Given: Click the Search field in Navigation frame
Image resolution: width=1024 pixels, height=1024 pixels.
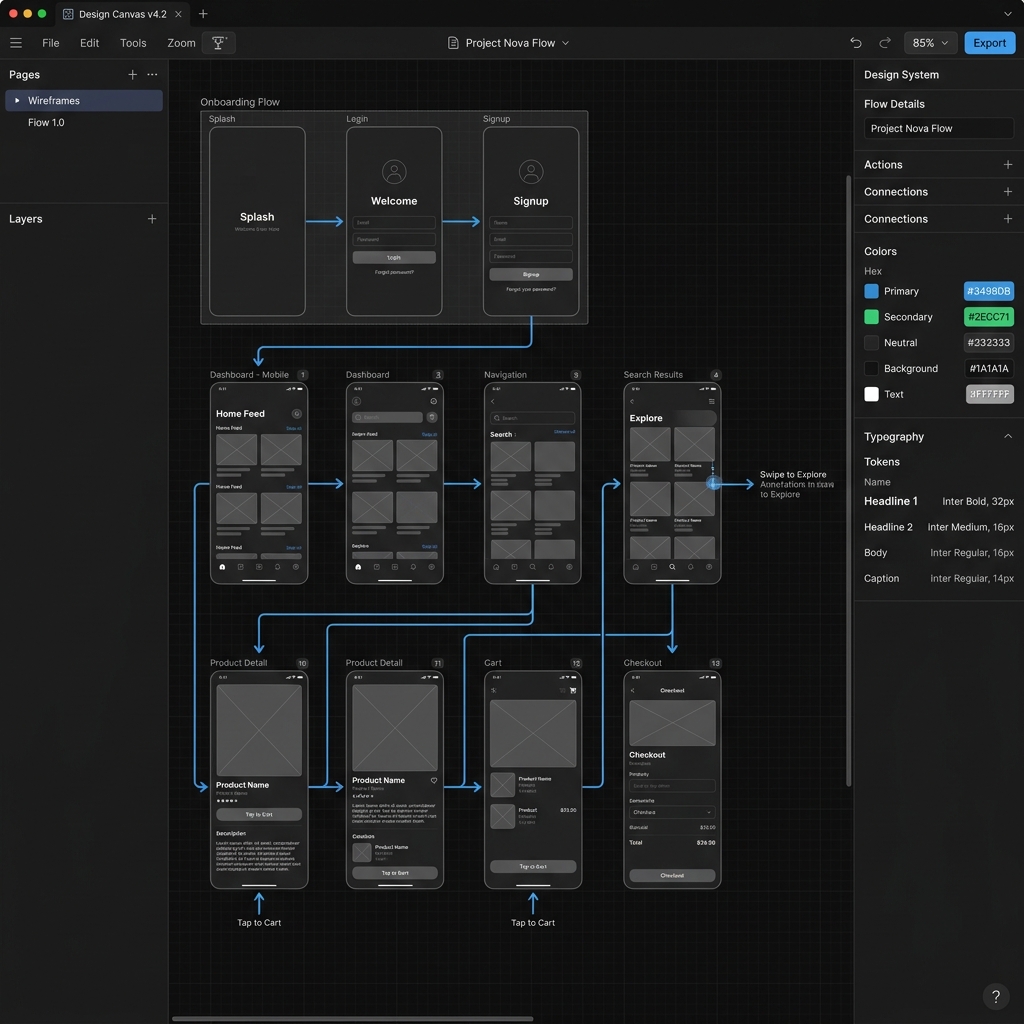Looking at the screenshot, I should pos(532,417).
